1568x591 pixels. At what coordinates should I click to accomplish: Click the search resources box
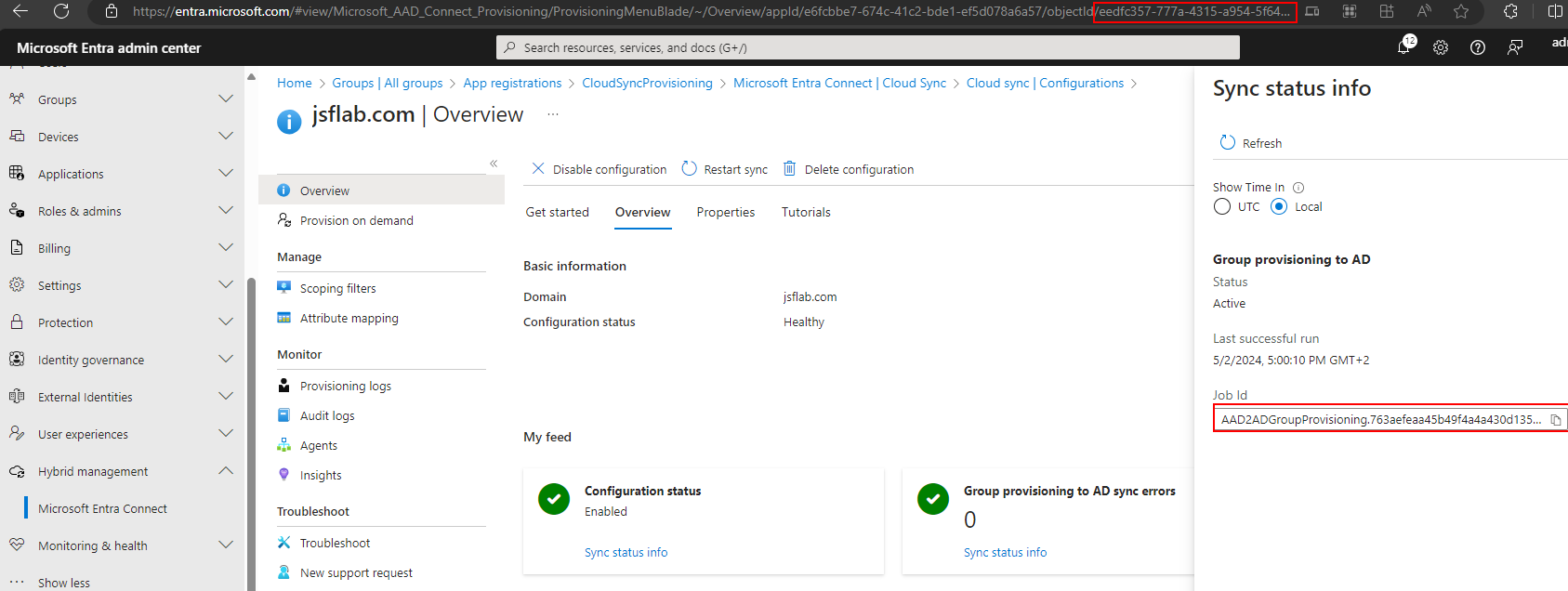[x=868, y=47]
